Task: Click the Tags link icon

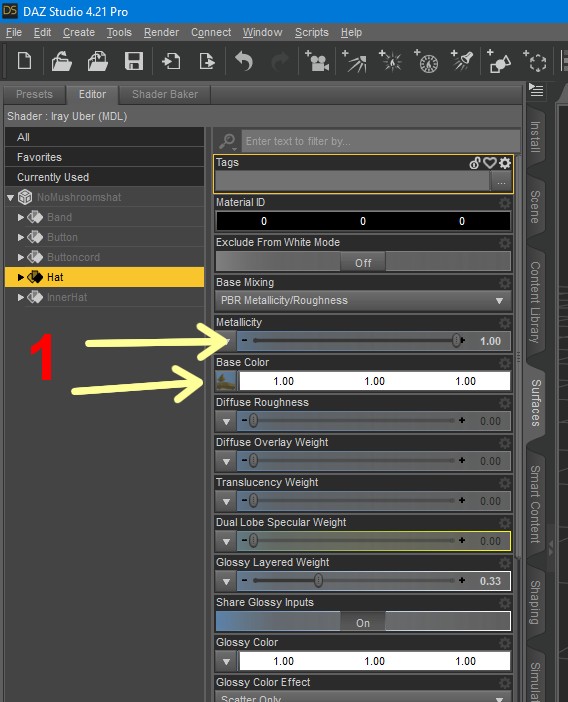Action: (x=474, y=163)
